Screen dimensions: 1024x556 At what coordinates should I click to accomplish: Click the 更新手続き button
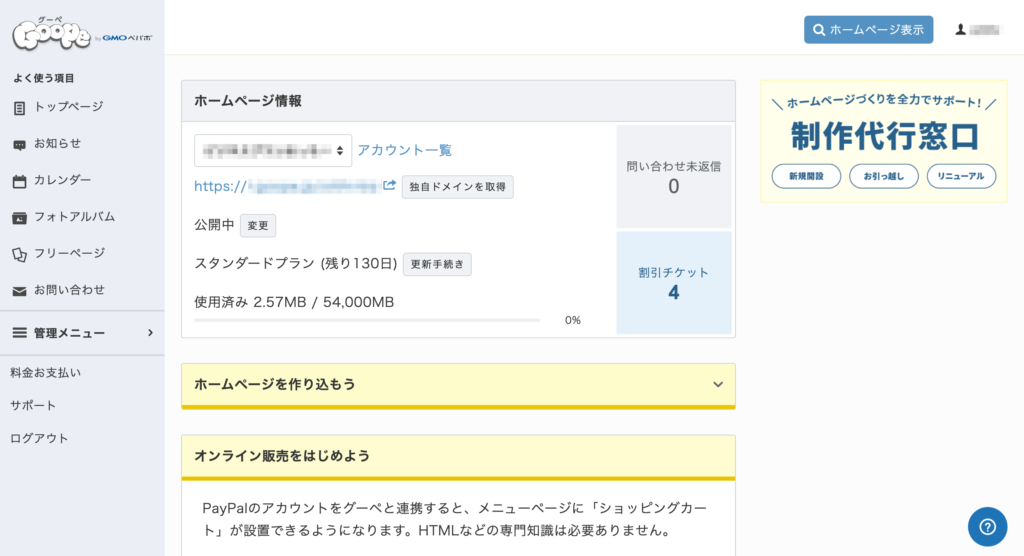437,264
